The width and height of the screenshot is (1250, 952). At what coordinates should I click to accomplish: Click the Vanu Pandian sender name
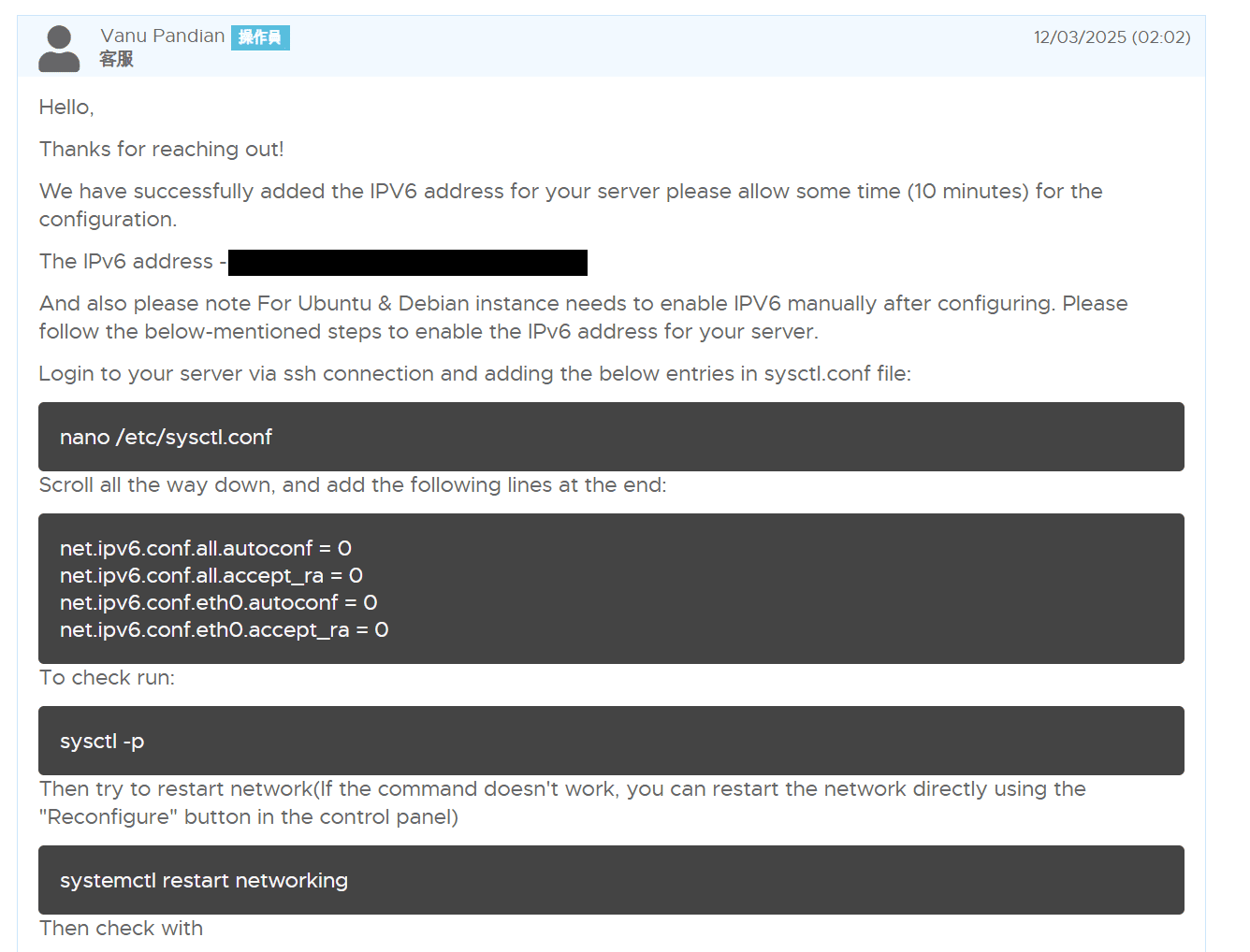pyautogui.click(x=163, y=36)
